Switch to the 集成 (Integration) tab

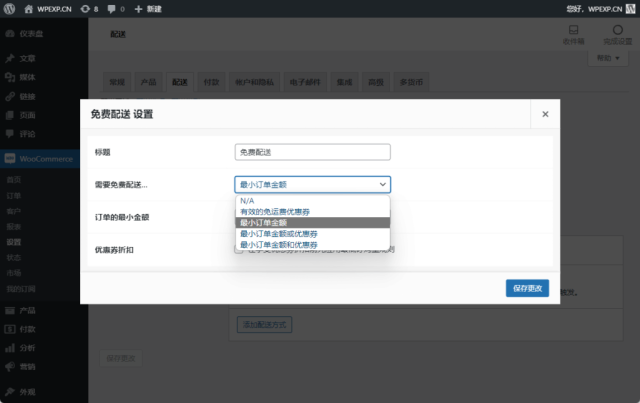pos(344,82)
